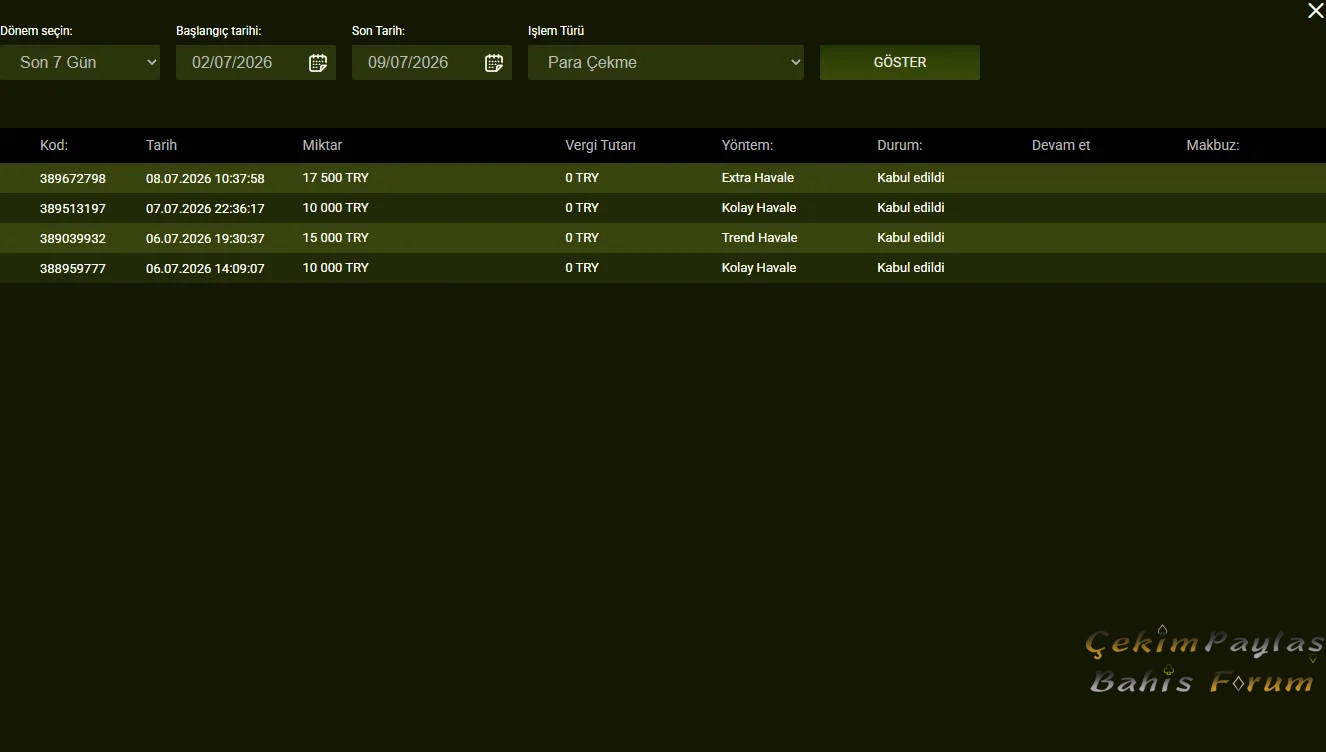Close the transaction history panel
1326x752 pixels.
tap(1315, 10)
